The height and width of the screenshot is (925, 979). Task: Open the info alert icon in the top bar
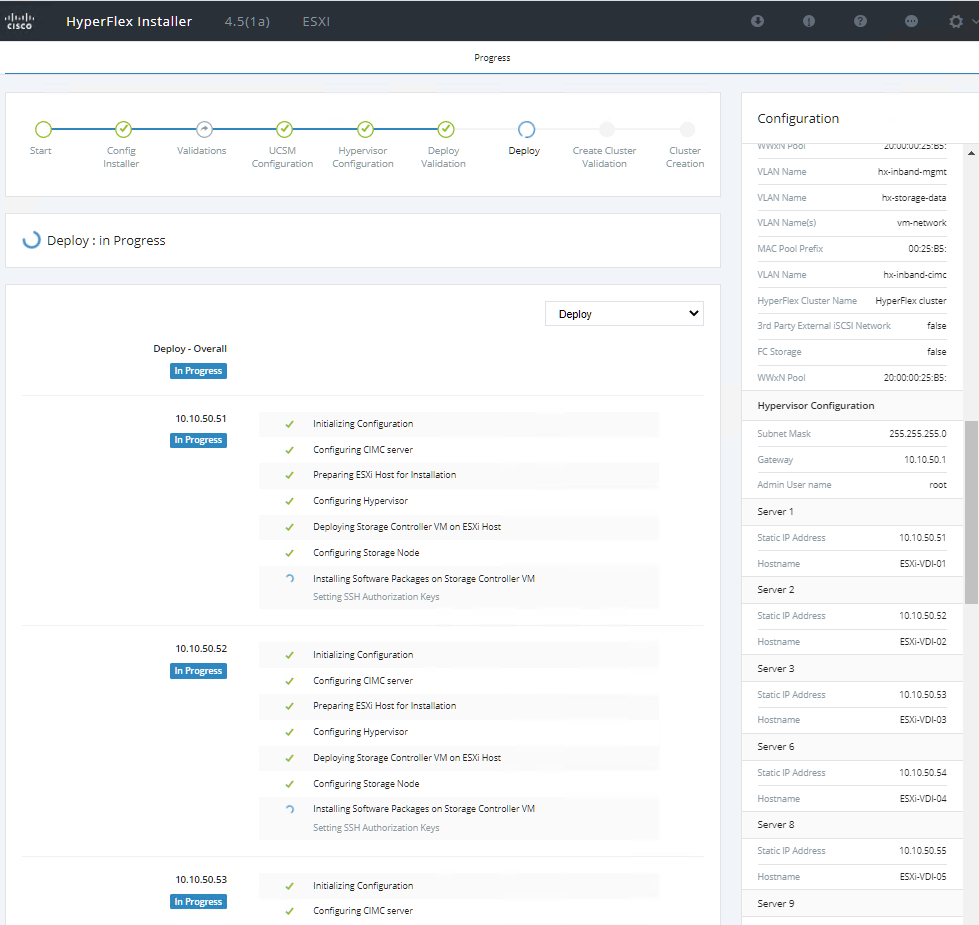(809, 21)
